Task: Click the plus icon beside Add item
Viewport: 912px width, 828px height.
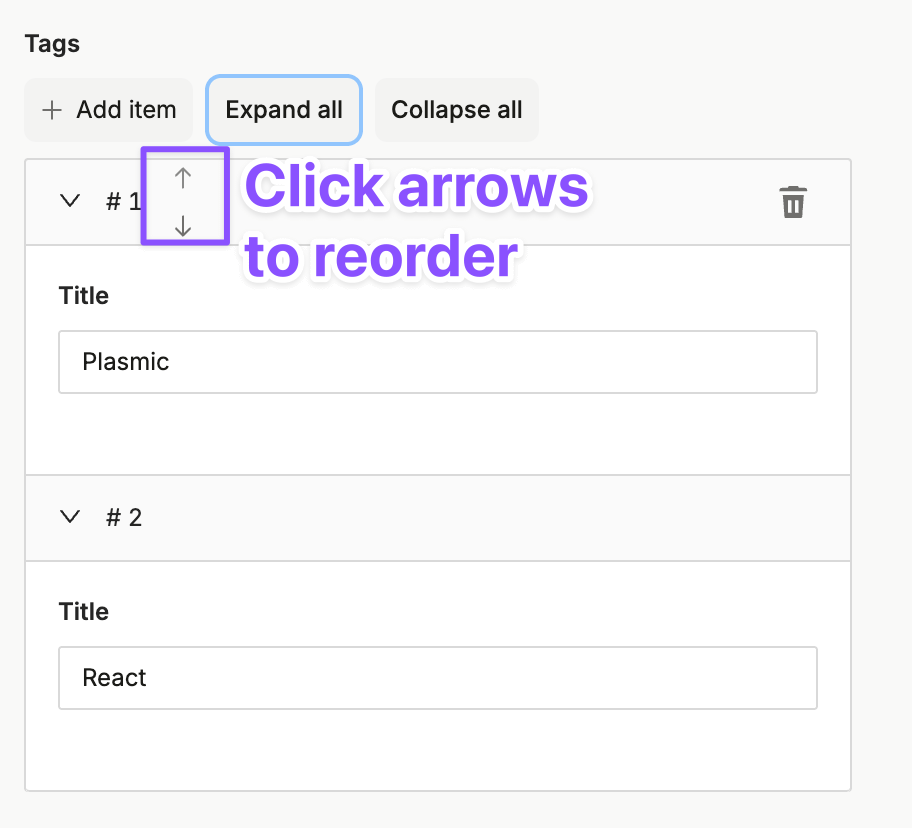Action: (52, 110)
